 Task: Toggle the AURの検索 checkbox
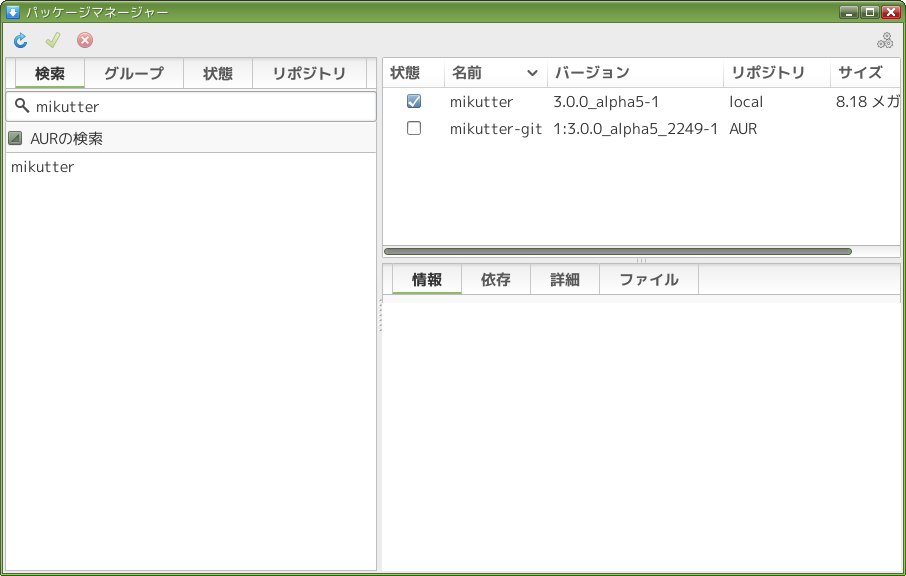click(x=15, y=138)
